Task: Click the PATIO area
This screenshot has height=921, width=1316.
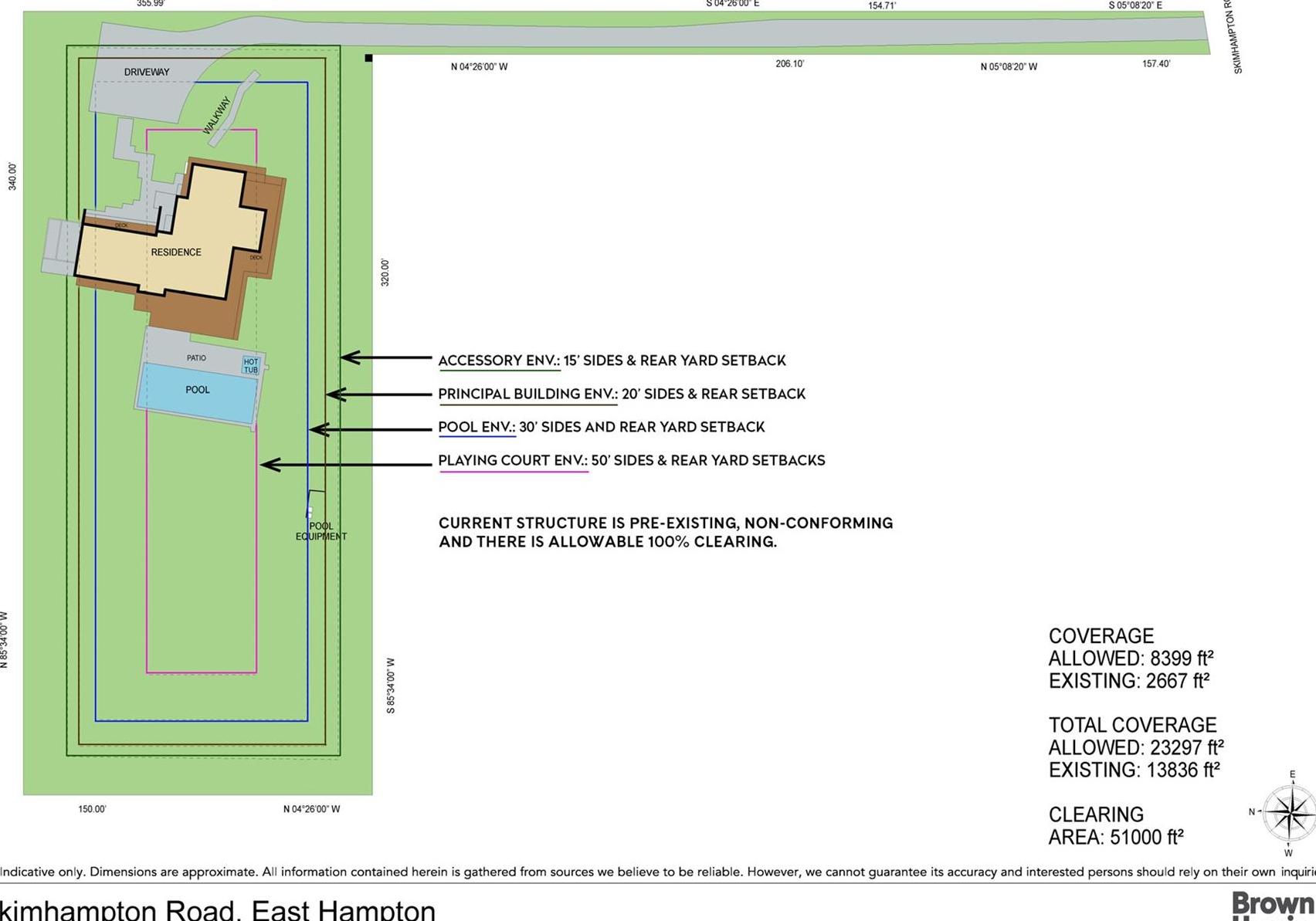Action: click(x=195, y=357)
